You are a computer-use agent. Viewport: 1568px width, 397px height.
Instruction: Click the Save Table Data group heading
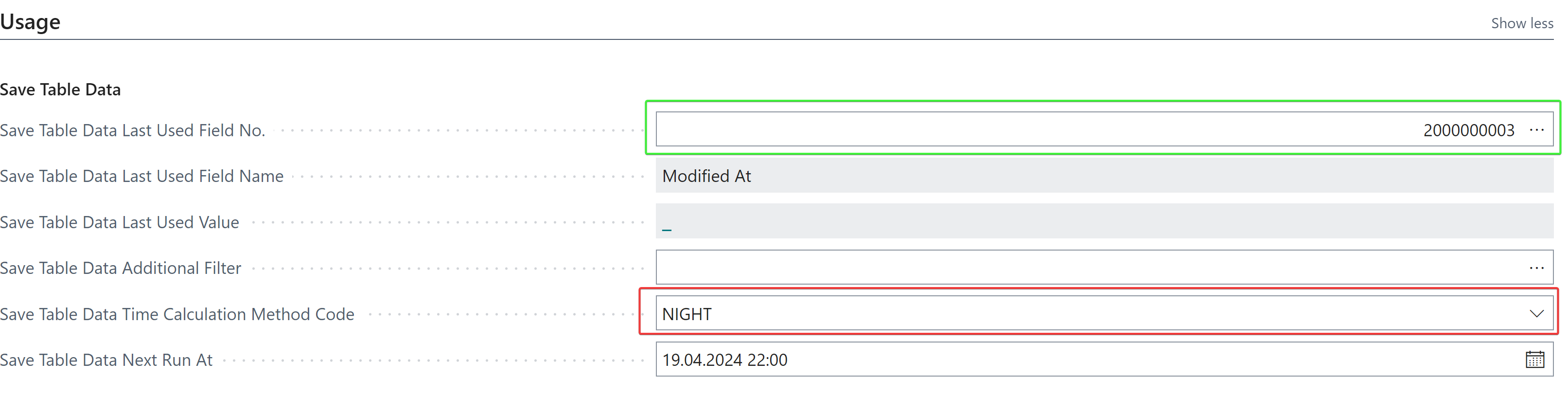[60, 90]
